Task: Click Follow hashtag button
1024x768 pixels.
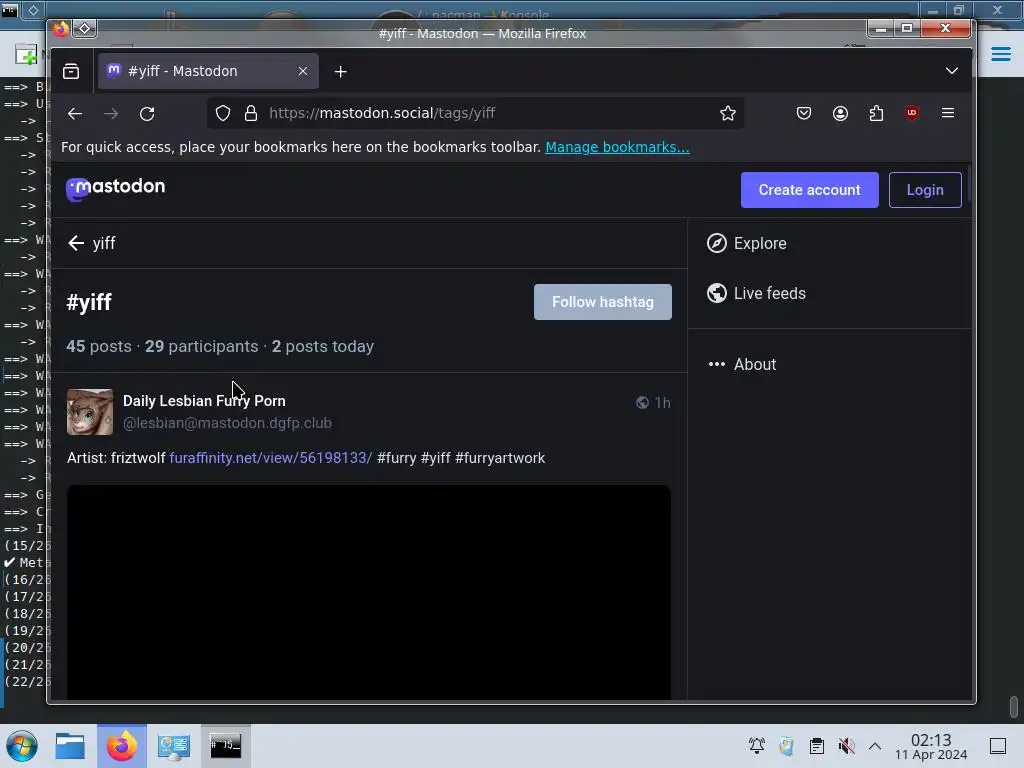Action: [x=602, y=302]
